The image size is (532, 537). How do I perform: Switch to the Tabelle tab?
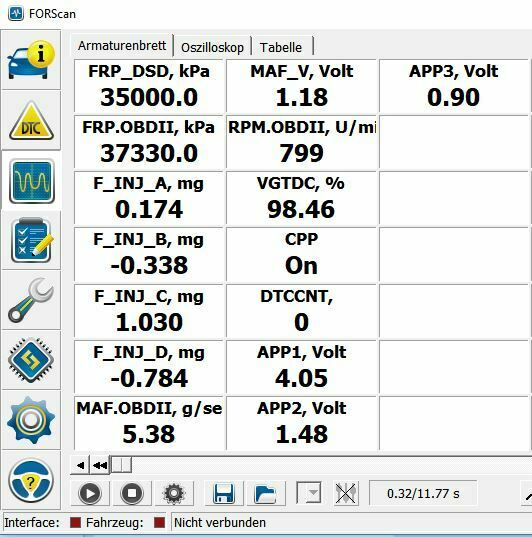pyautogui.click(x=281, y=47)
